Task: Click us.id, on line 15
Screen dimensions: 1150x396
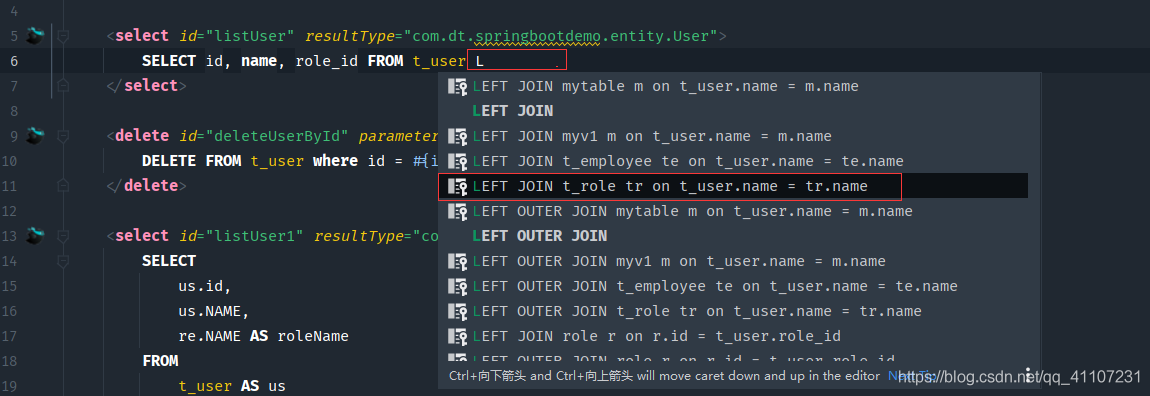Action: point(205,286)
